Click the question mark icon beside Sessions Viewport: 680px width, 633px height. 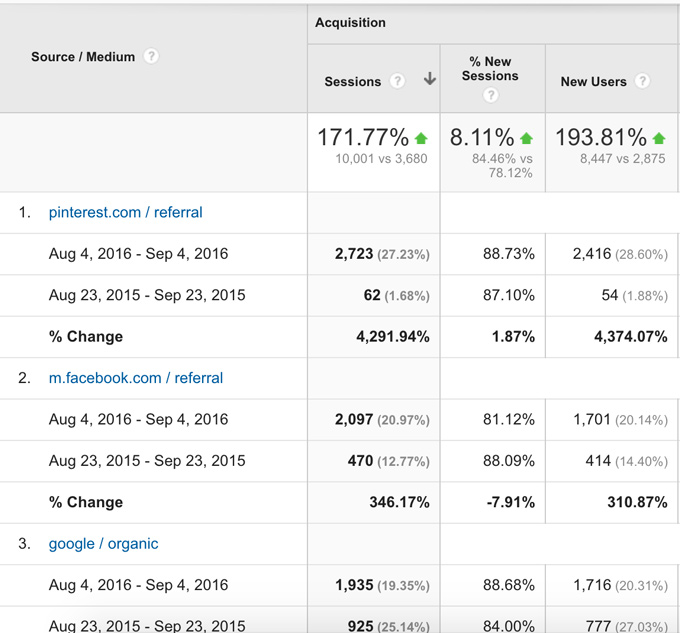(x=397, y=81)
